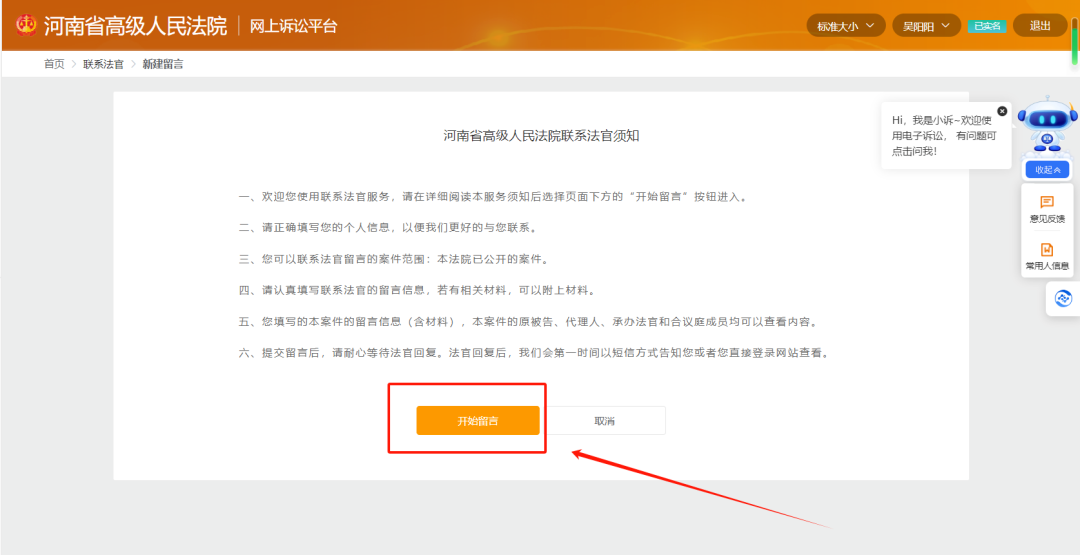Click notice item 一 about 开始留言
Viewport: 1080px width, 555px height.
(x=492, y=197)
